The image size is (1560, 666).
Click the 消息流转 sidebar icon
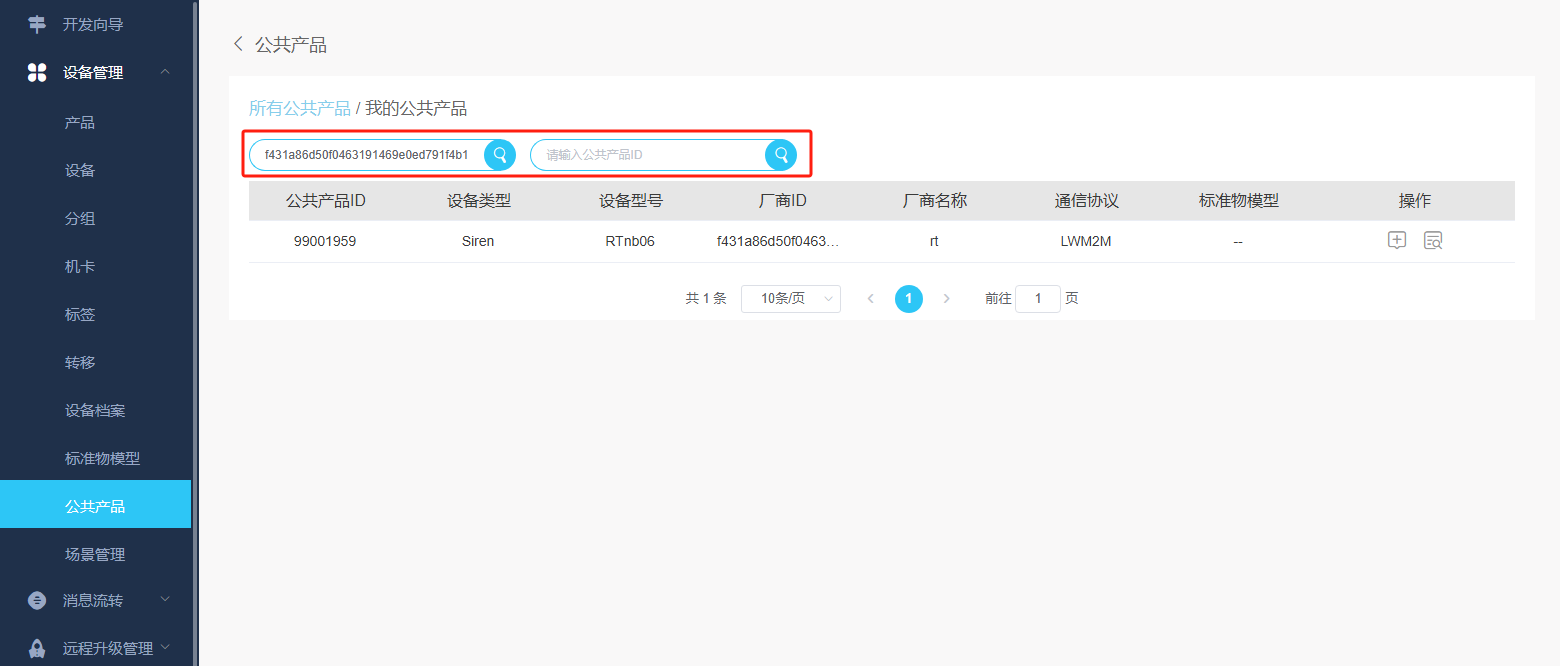pyautogui.click(x=37, y=600)
